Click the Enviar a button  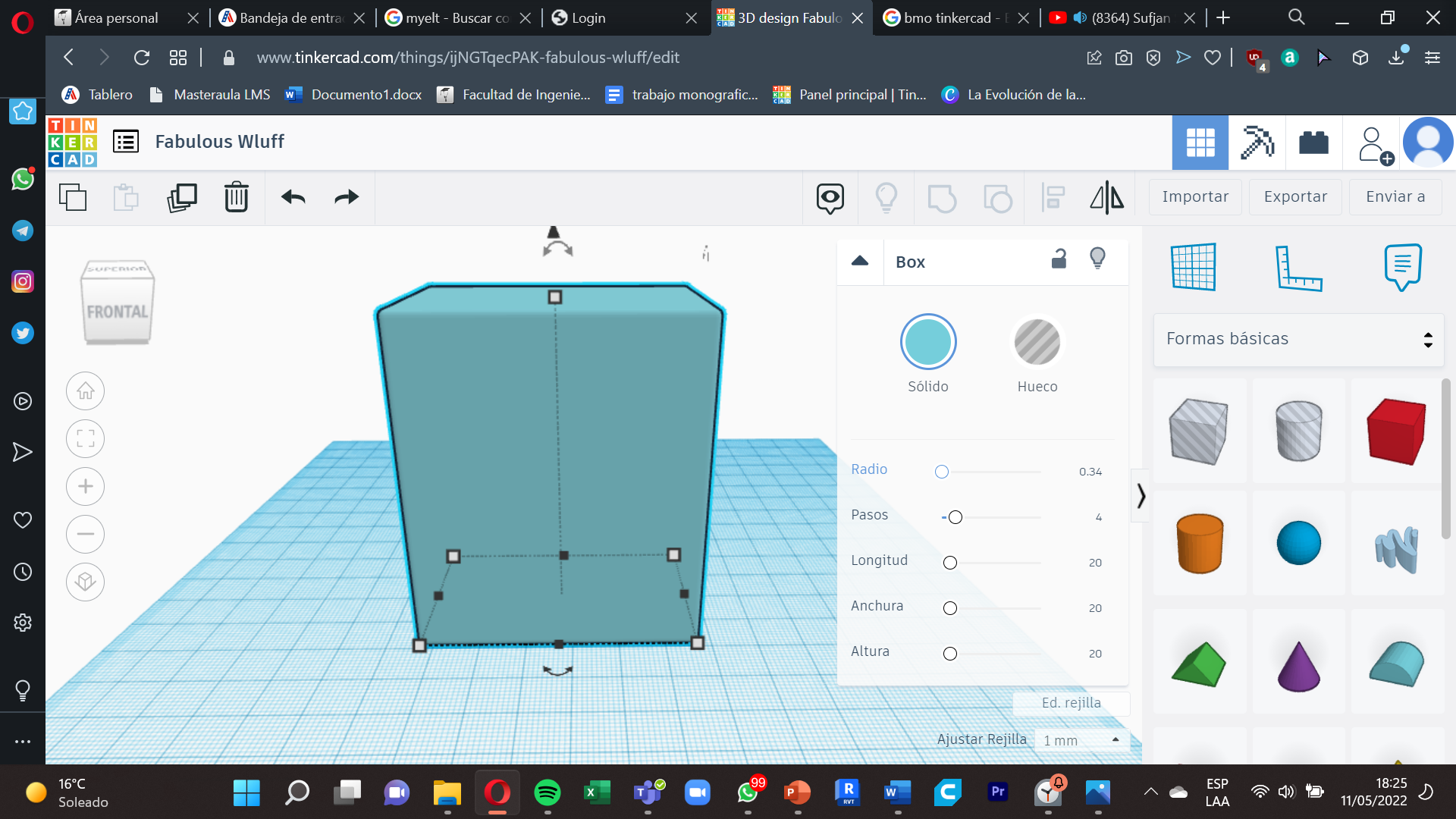1395,197
